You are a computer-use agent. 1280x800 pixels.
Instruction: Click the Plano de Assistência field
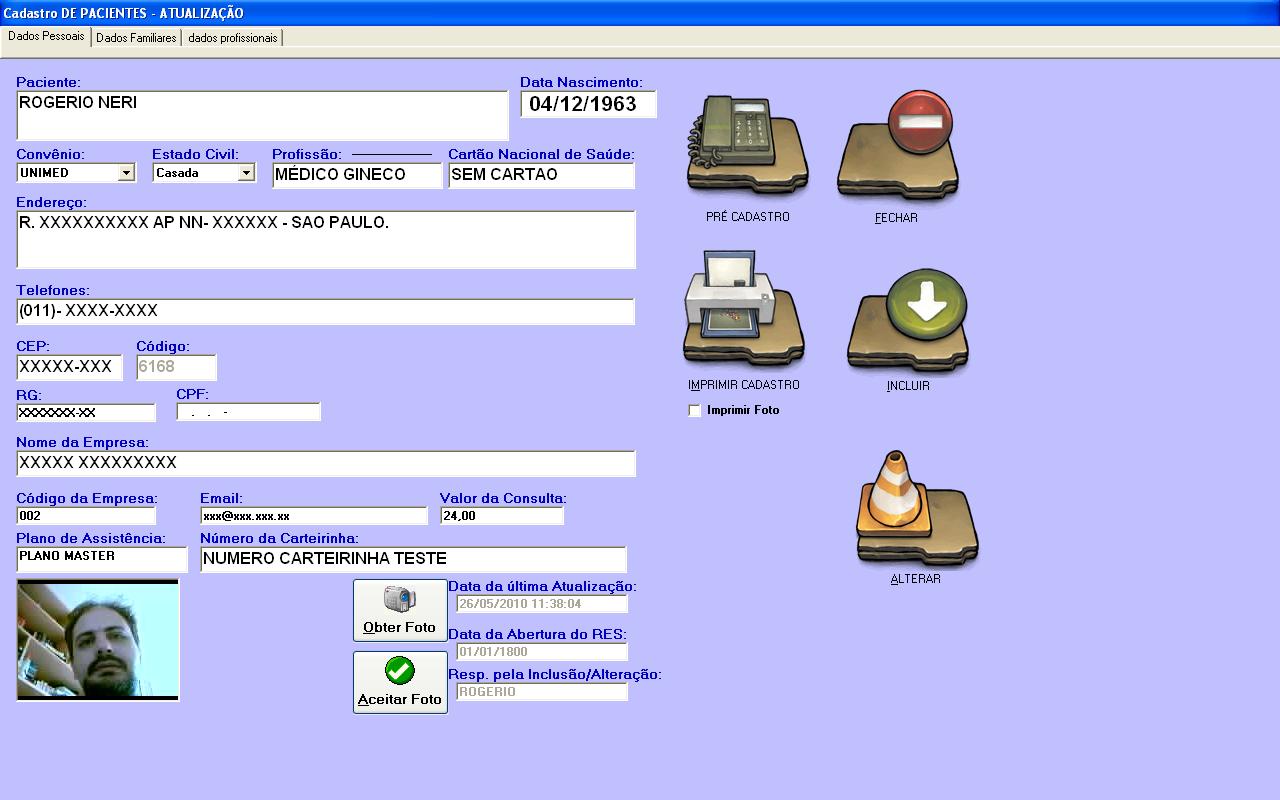102,559
